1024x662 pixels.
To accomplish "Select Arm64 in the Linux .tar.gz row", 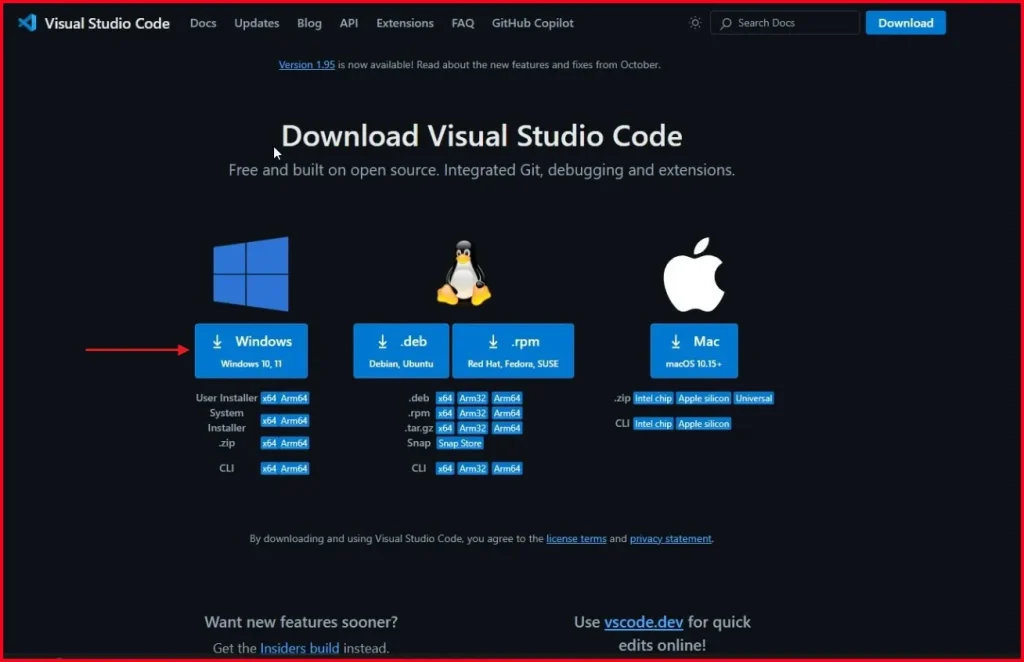I will pyautogui.click(x=507, y=428).
